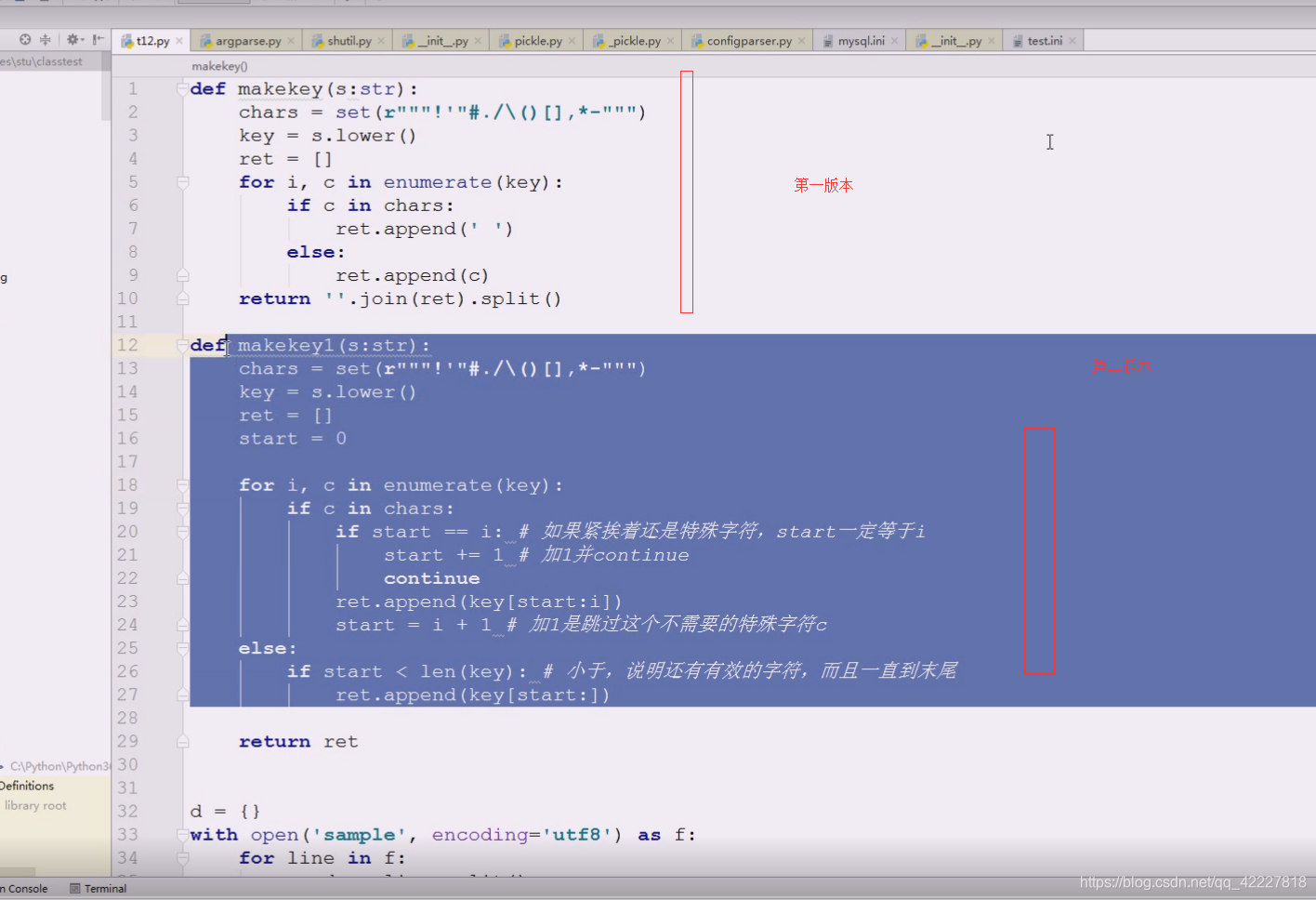
Task: Open the argparse.py tab
Action: pyautogui.click(x=247, y=41)
